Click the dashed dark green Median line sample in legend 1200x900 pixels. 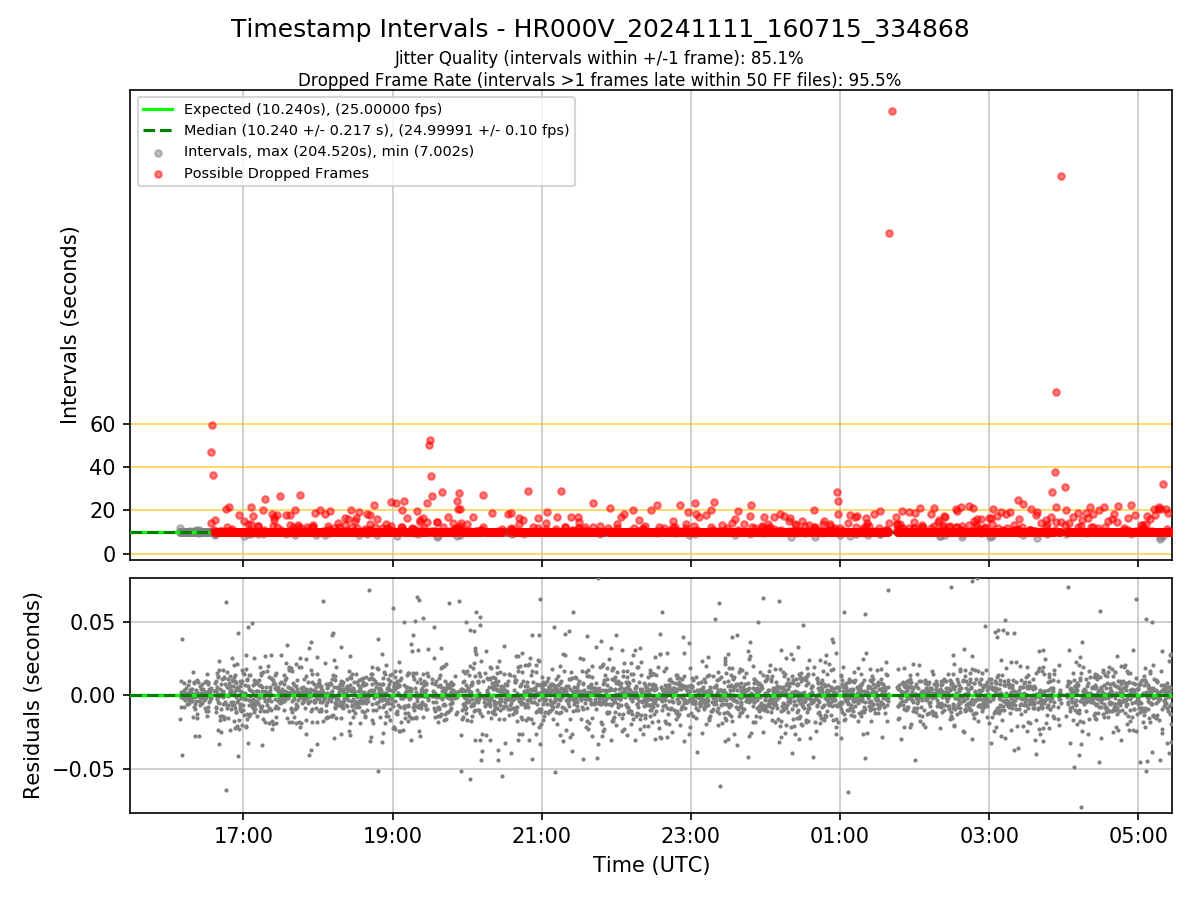click(159, 130)
